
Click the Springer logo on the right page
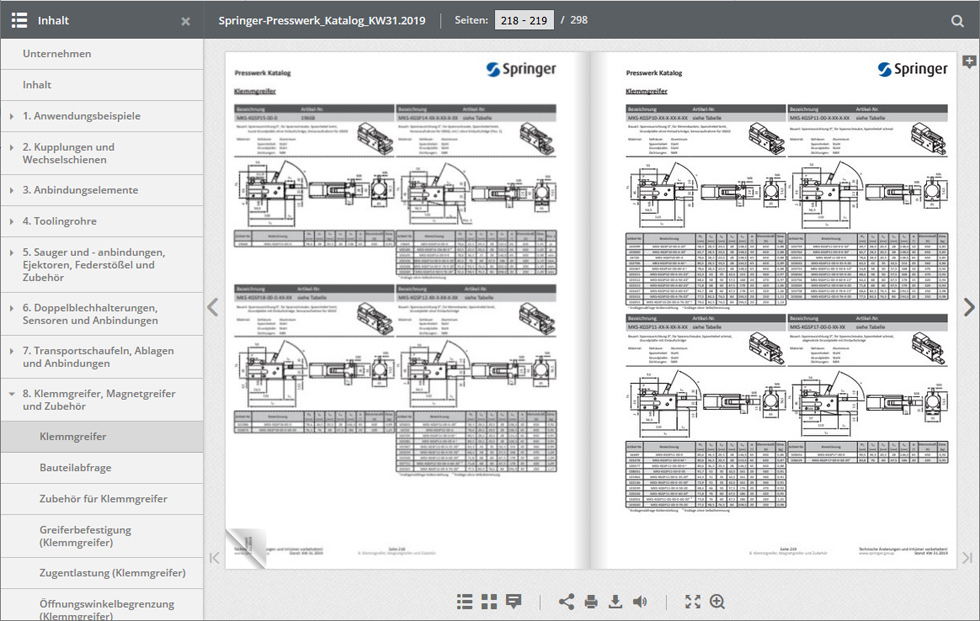pyautogui.click(x=912, y=69)
